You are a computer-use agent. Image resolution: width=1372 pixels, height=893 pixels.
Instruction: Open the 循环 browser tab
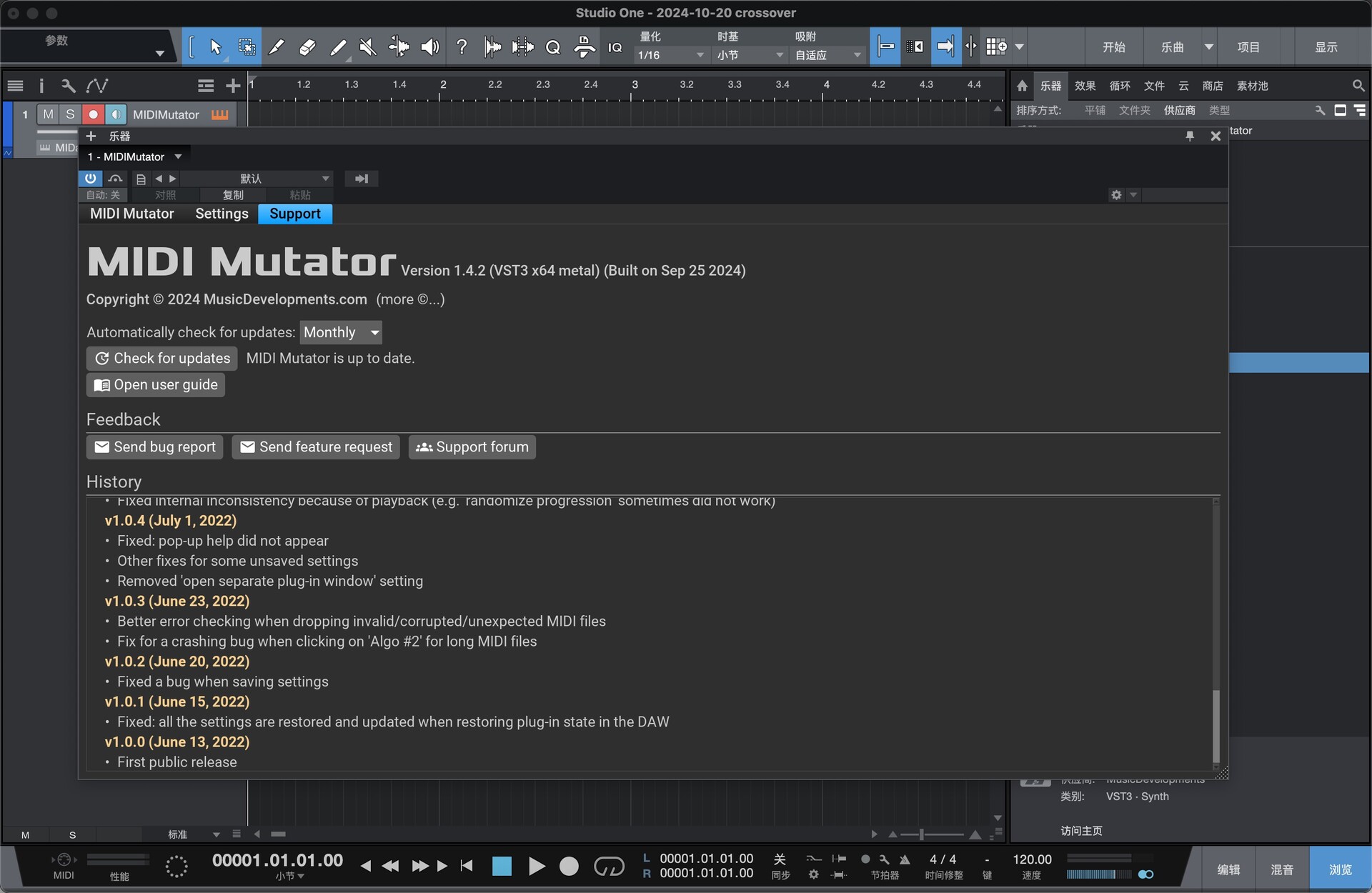point(1120,86)
